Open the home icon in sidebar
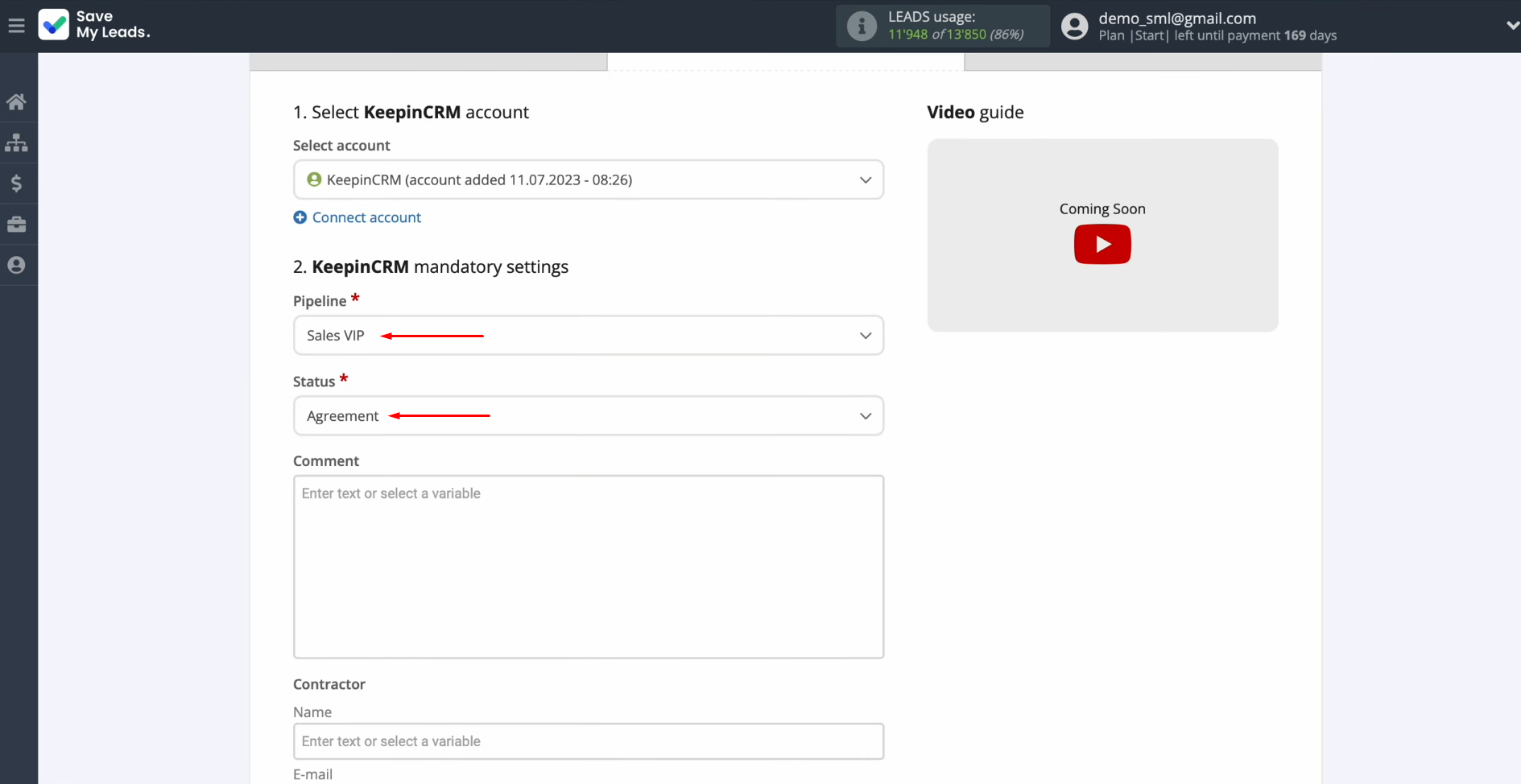The image size is (1521, 784). tap(16, 101)
